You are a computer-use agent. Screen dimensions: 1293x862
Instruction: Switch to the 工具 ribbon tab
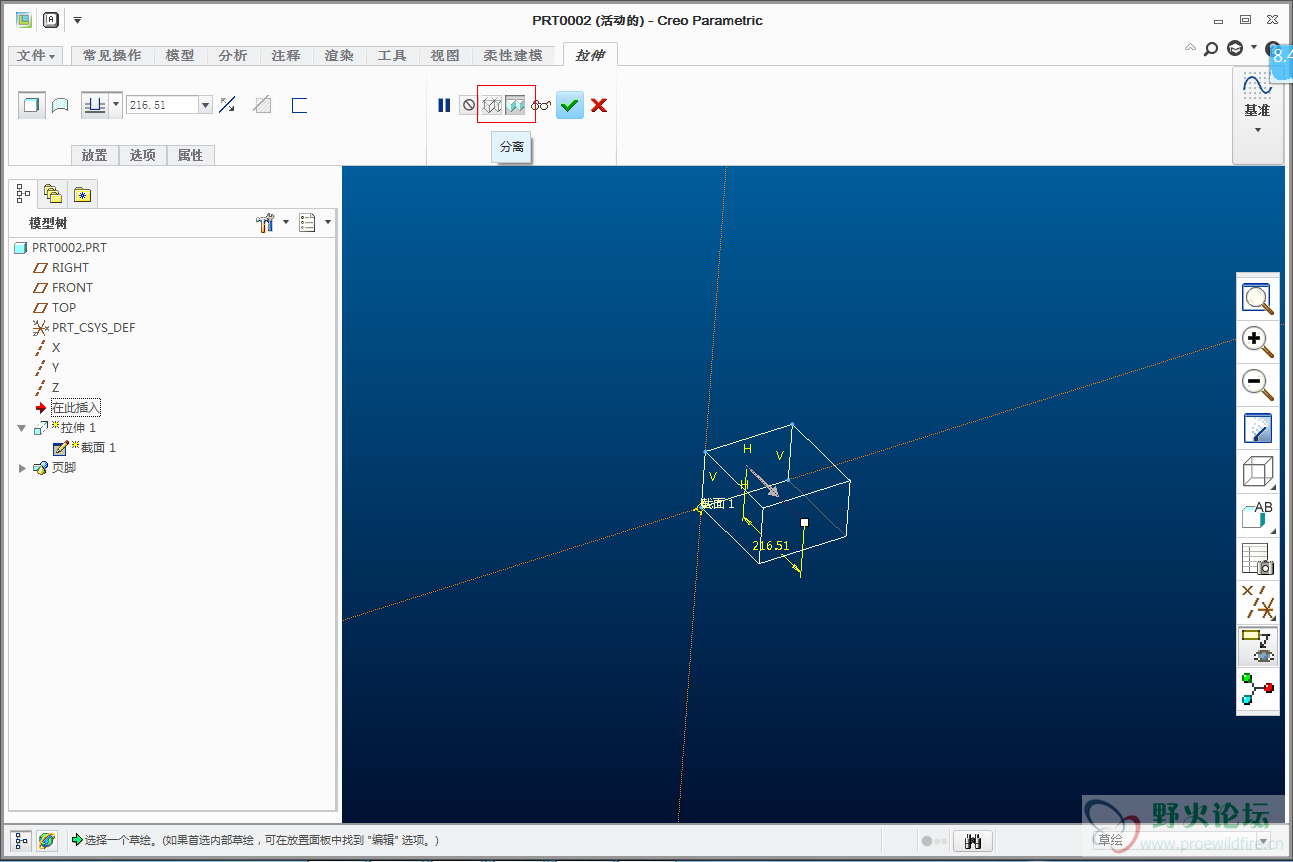[x=392, y=56]
